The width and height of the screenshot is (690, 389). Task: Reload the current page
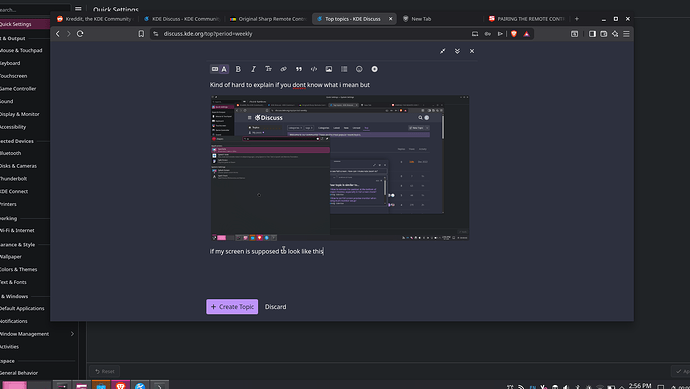[80, 34]
